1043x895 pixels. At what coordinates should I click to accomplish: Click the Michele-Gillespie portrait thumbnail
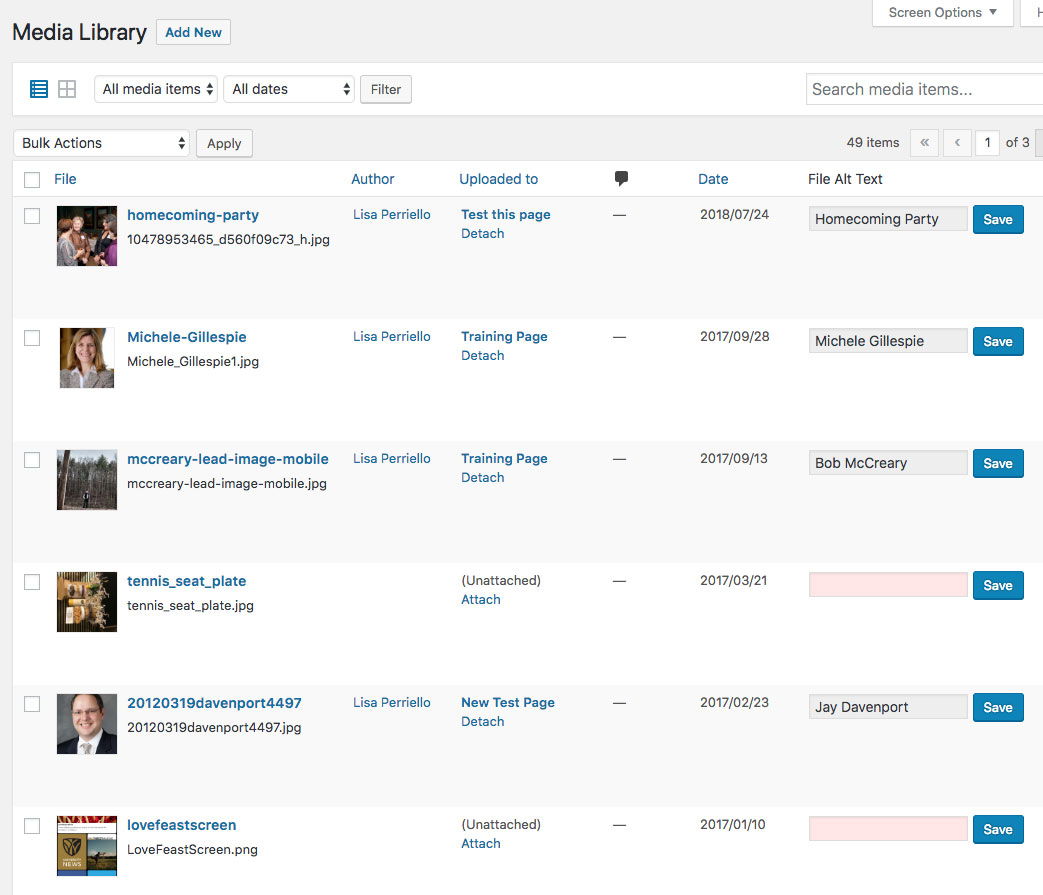(87, 358)
